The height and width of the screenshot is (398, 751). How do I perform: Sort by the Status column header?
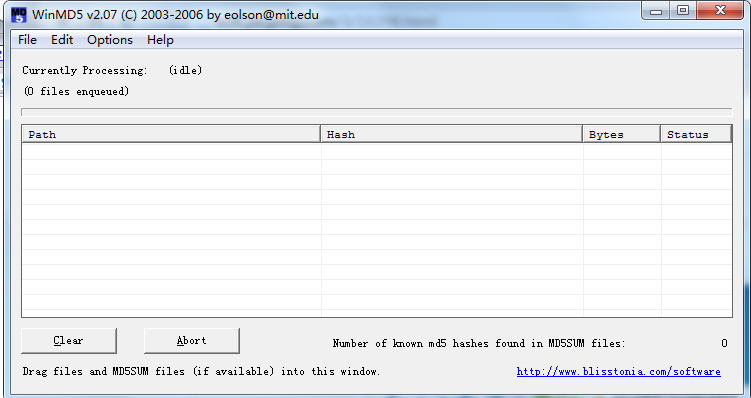[696, 134]
